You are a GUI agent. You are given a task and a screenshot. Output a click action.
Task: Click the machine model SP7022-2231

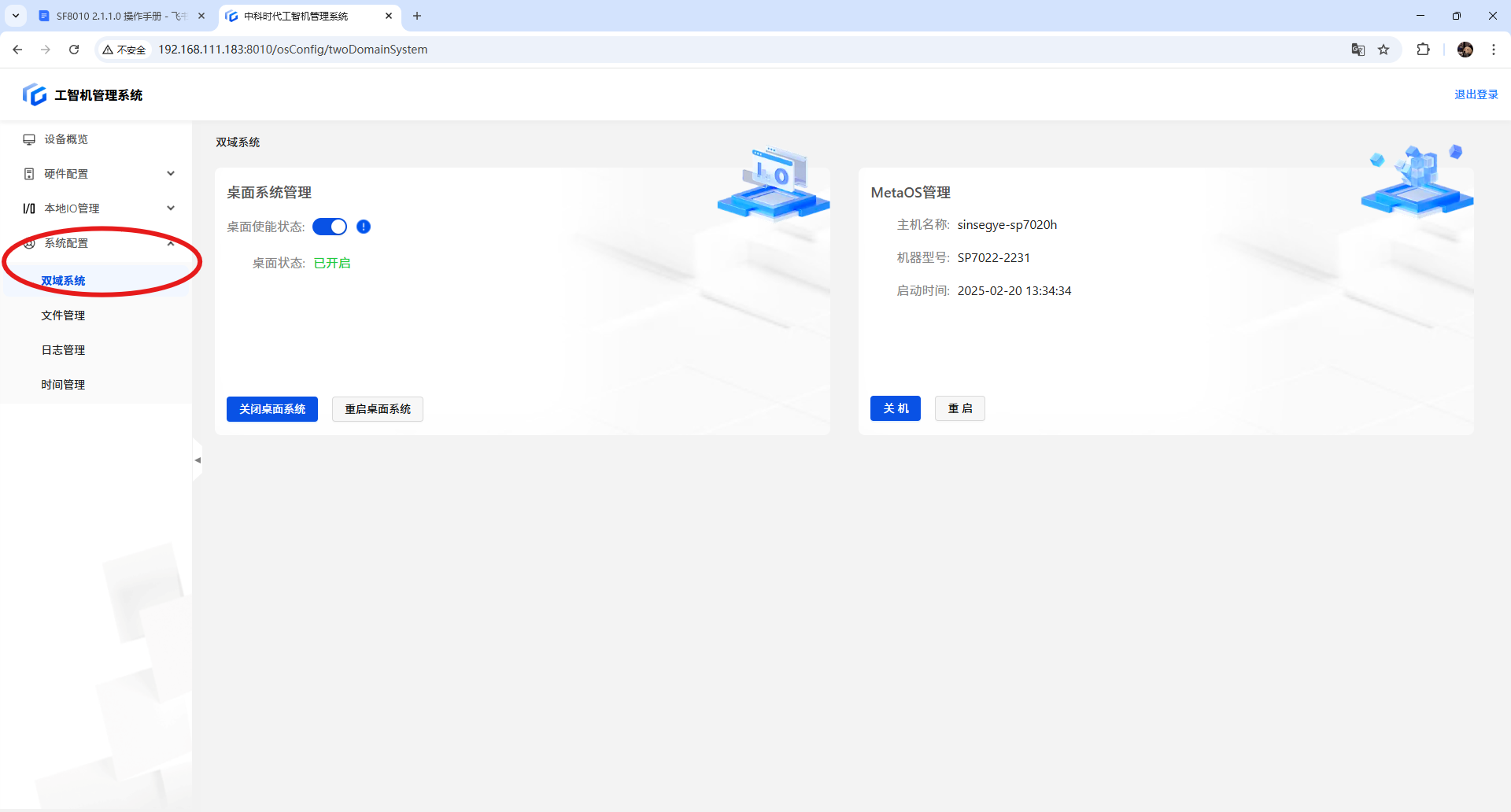pos(994,258)
